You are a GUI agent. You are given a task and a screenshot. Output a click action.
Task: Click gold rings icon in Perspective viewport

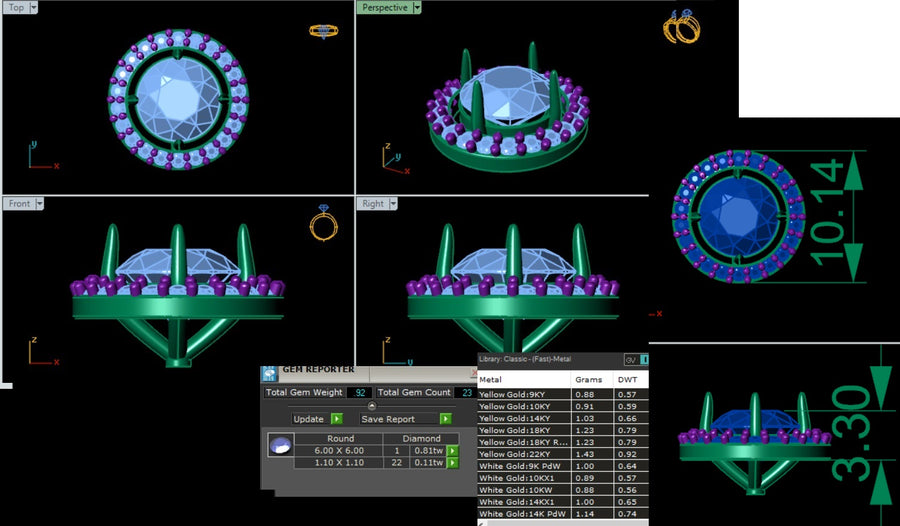tap(682, 26)
